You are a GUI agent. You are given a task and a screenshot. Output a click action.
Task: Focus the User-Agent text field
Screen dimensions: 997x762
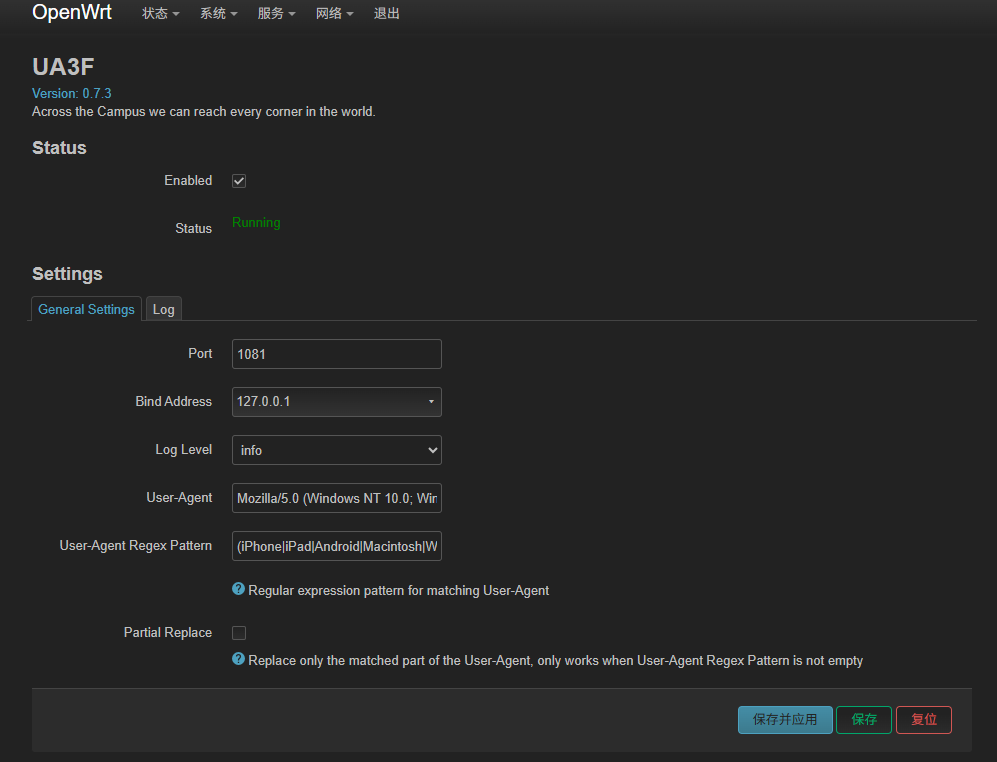coord(336,498)
